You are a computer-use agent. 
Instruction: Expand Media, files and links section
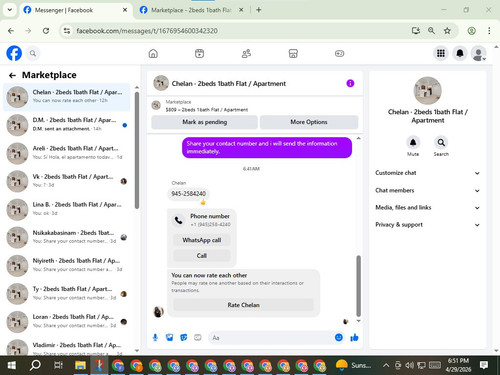click(428, 208)
